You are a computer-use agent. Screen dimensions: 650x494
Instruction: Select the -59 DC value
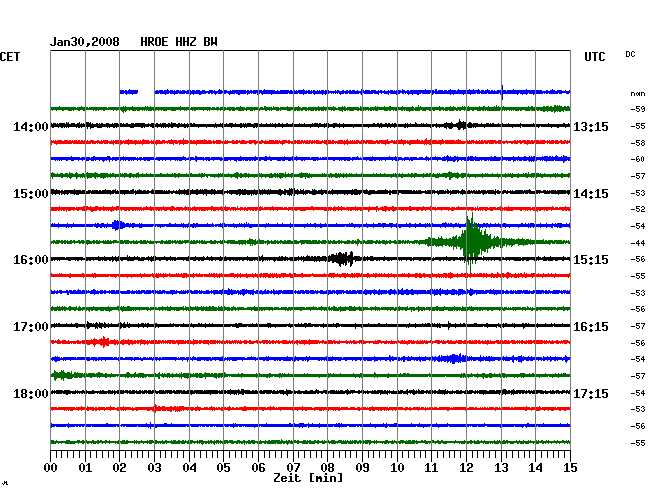(x=638, y=109)
